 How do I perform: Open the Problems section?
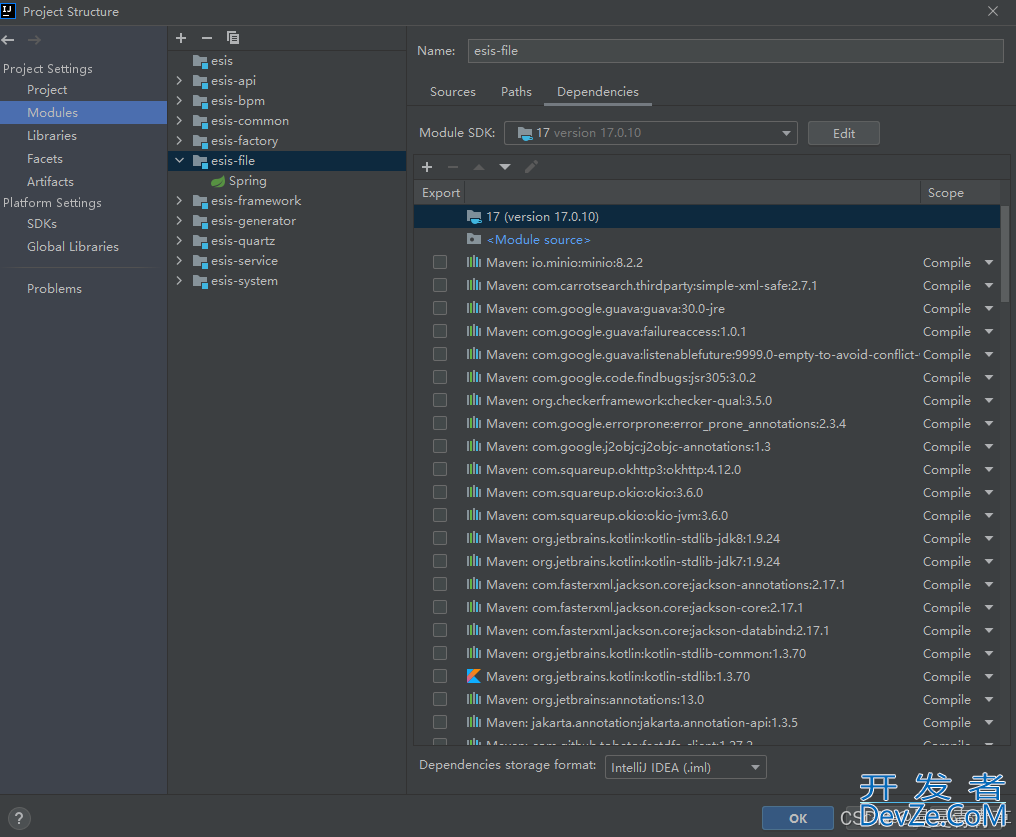54,289
